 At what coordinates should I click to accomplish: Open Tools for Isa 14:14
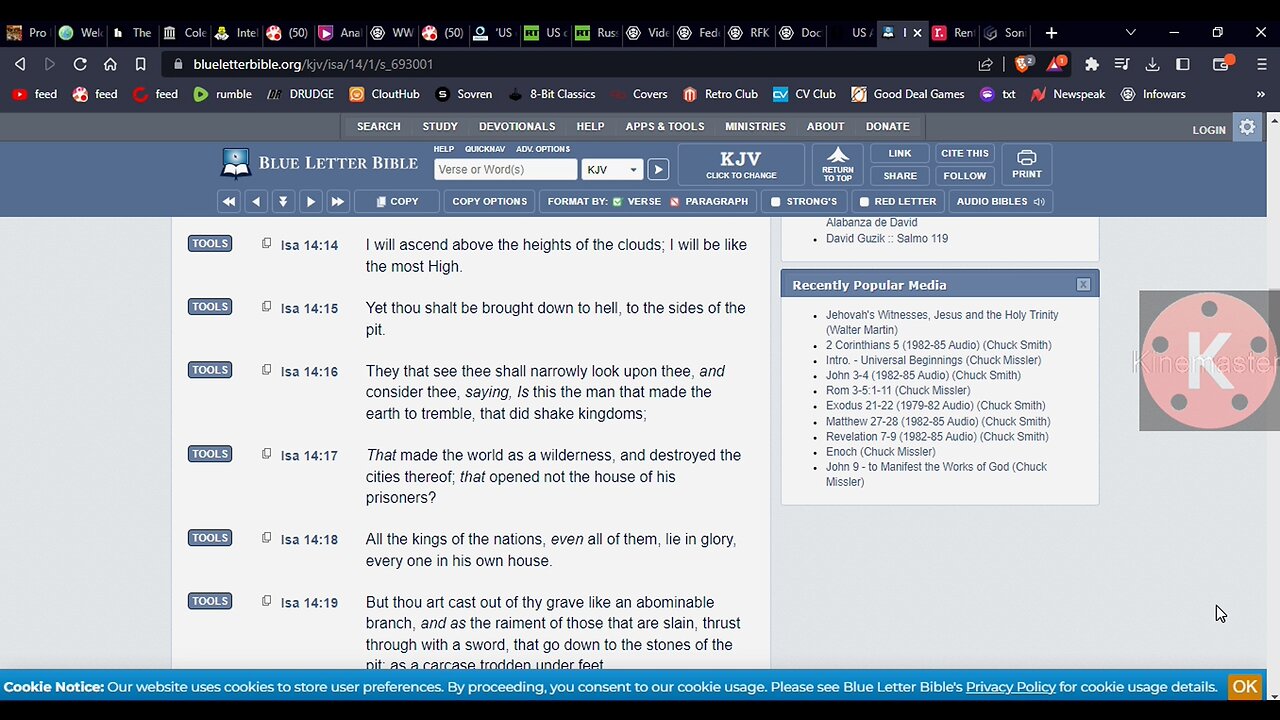tap(210, 243)
